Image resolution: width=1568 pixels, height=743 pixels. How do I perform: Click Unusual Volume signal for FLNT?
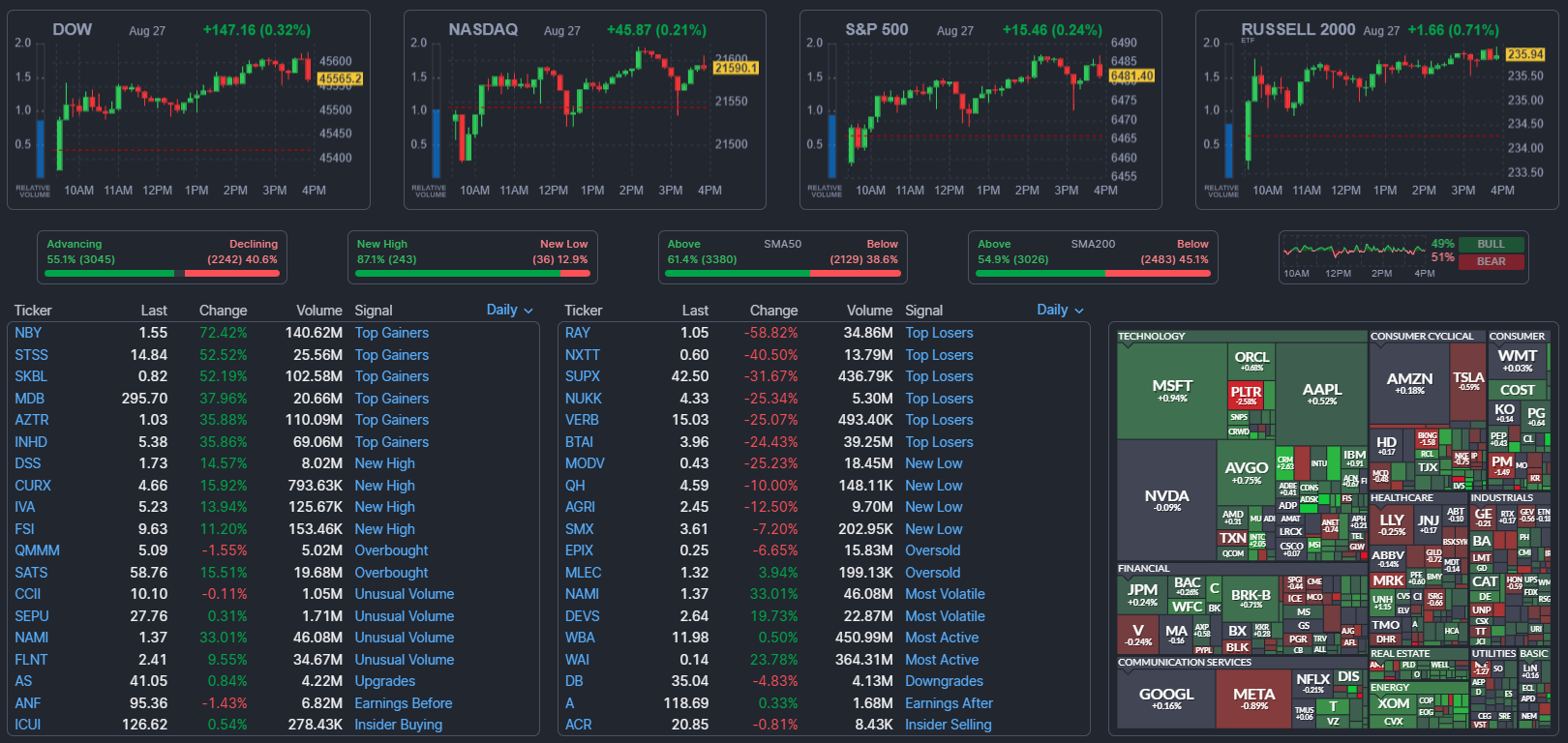(404, 660)
